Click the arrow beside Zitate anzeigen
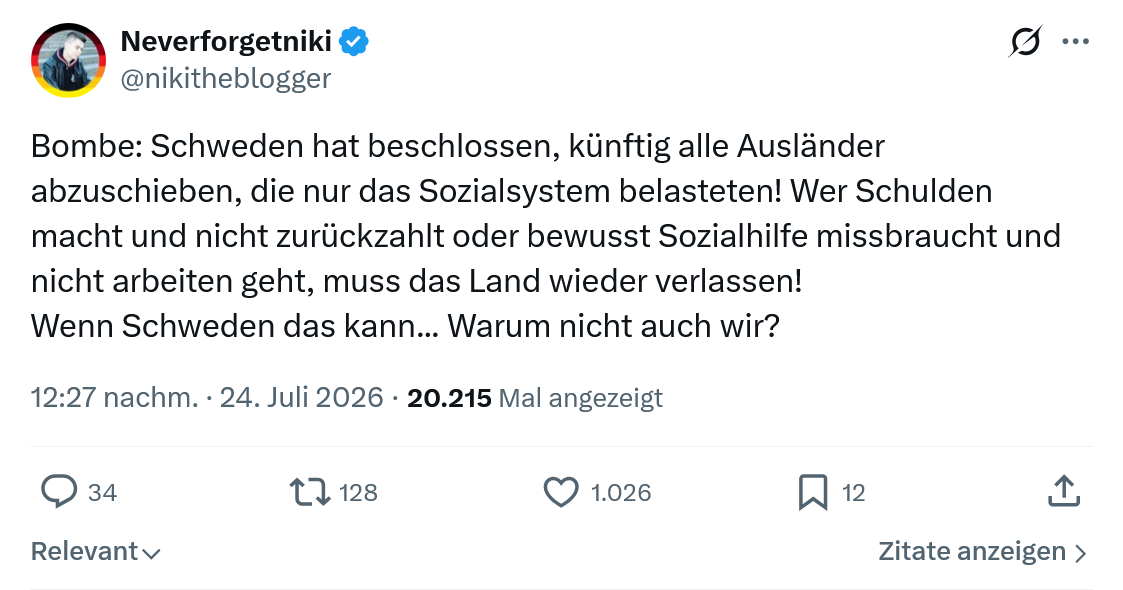 [x=1081, y=553]
